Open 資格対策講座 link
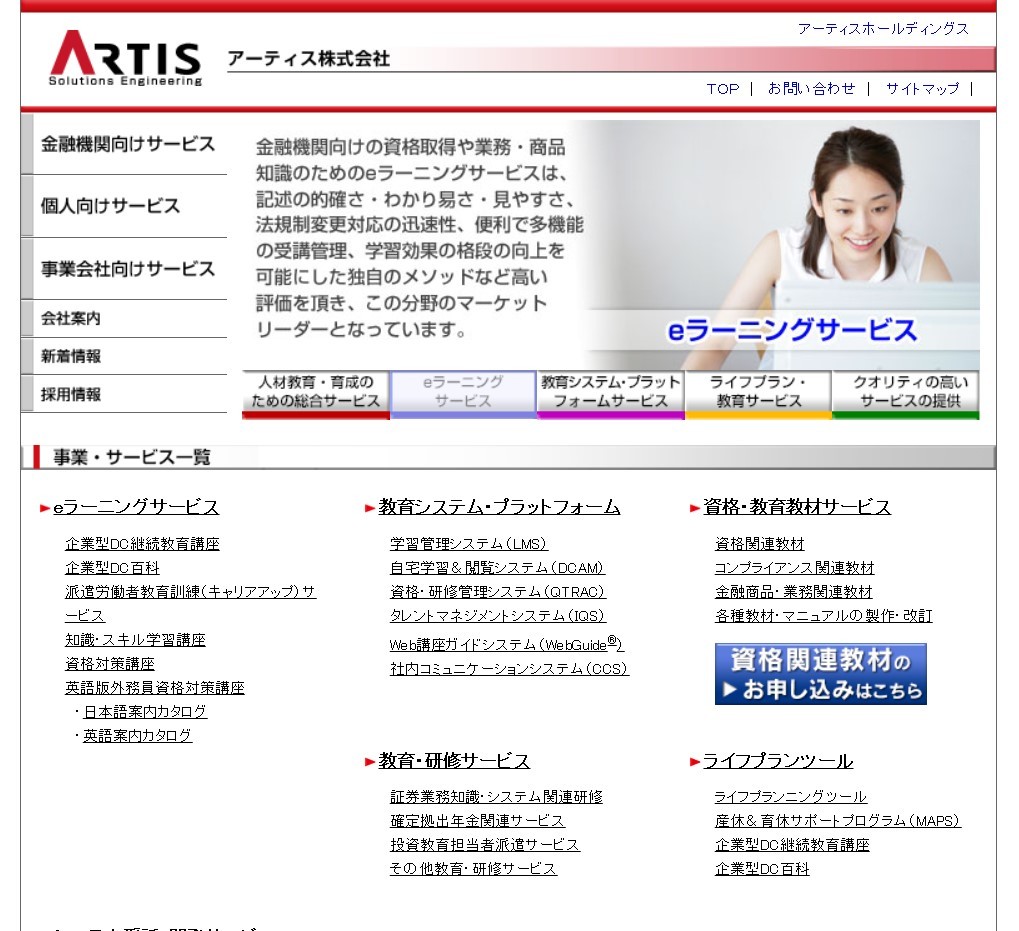1019x931 pixels. [x=110, y=664]
